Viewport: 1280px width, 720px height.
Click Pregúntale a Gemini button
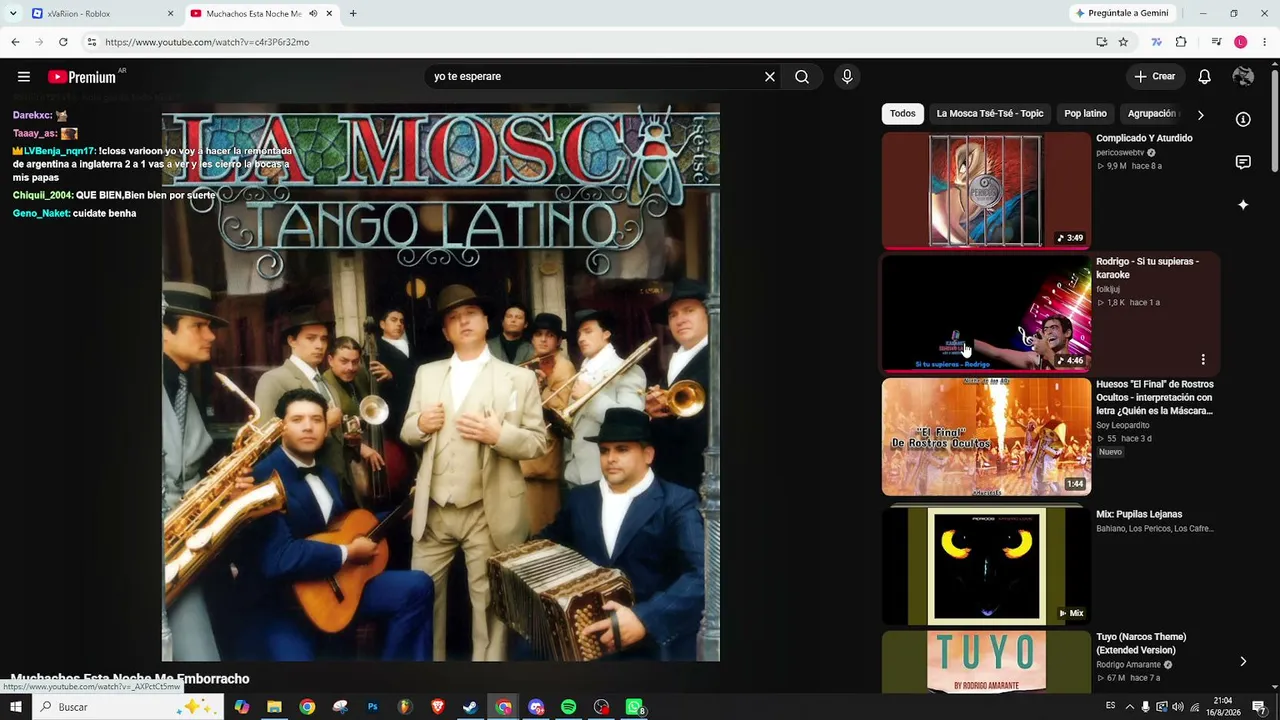[x=1121, y=14]
